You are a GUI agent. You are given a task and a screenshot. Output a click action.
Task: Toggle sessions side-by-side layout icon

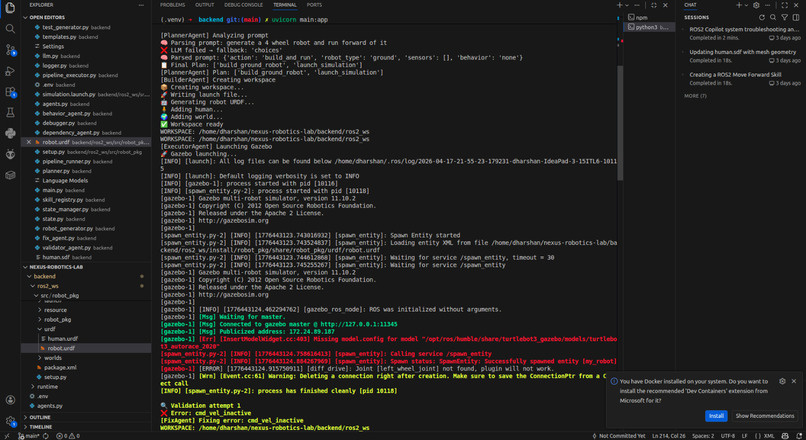796,17
